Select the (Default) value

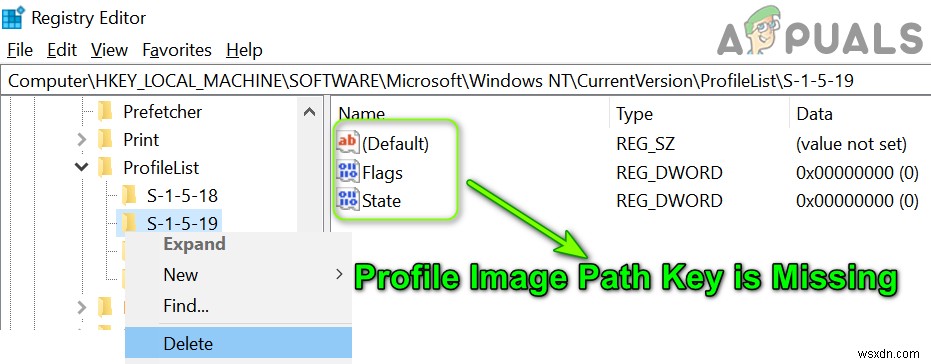(395, 143)
